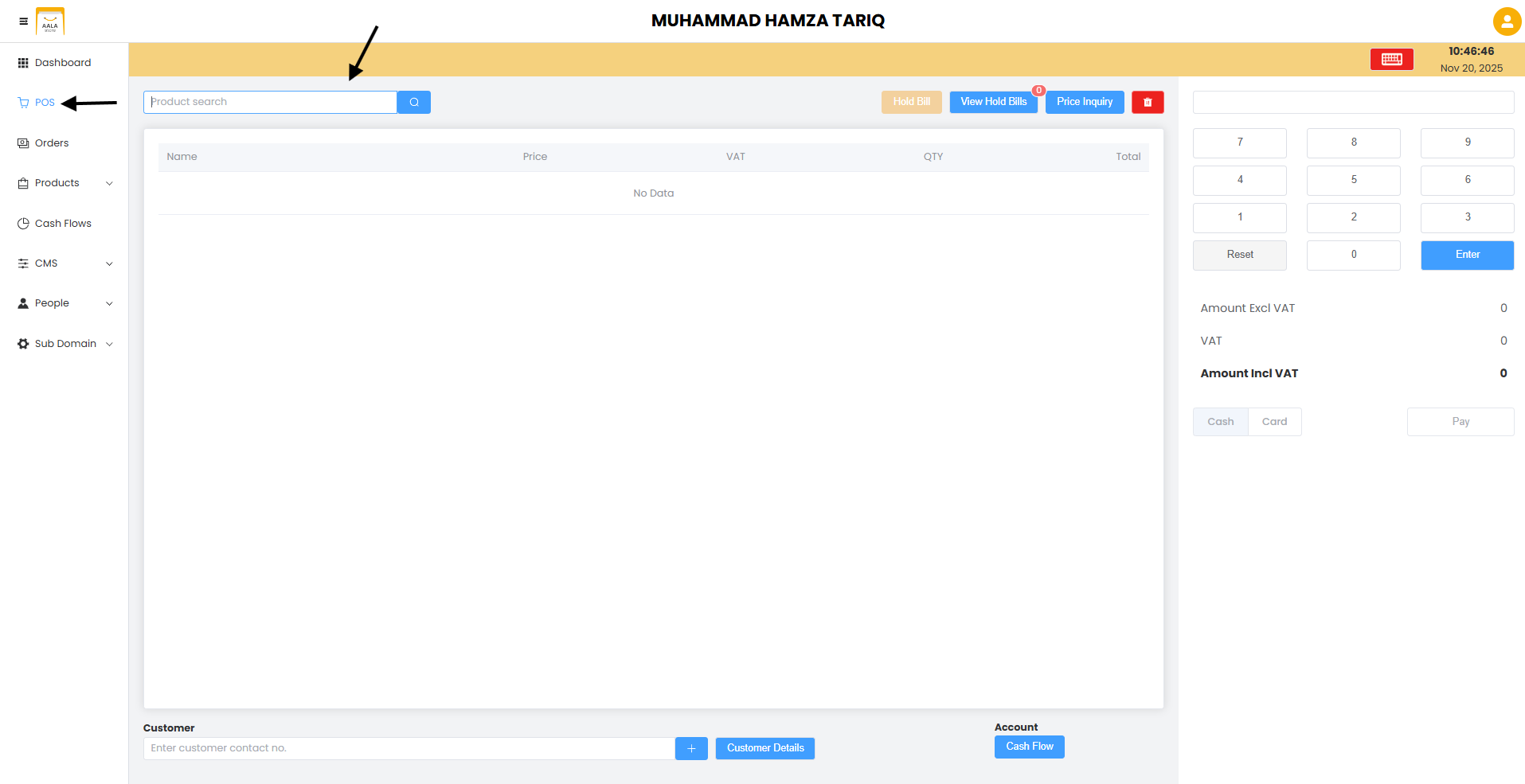The image size is (1525, 784).
Task: Clear the bill using the red trash icon
Action: click(1147, 102)
